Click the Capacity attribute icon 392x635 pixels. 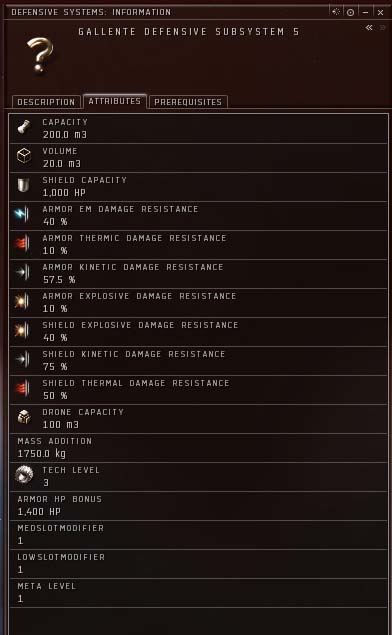pos(24,128)
